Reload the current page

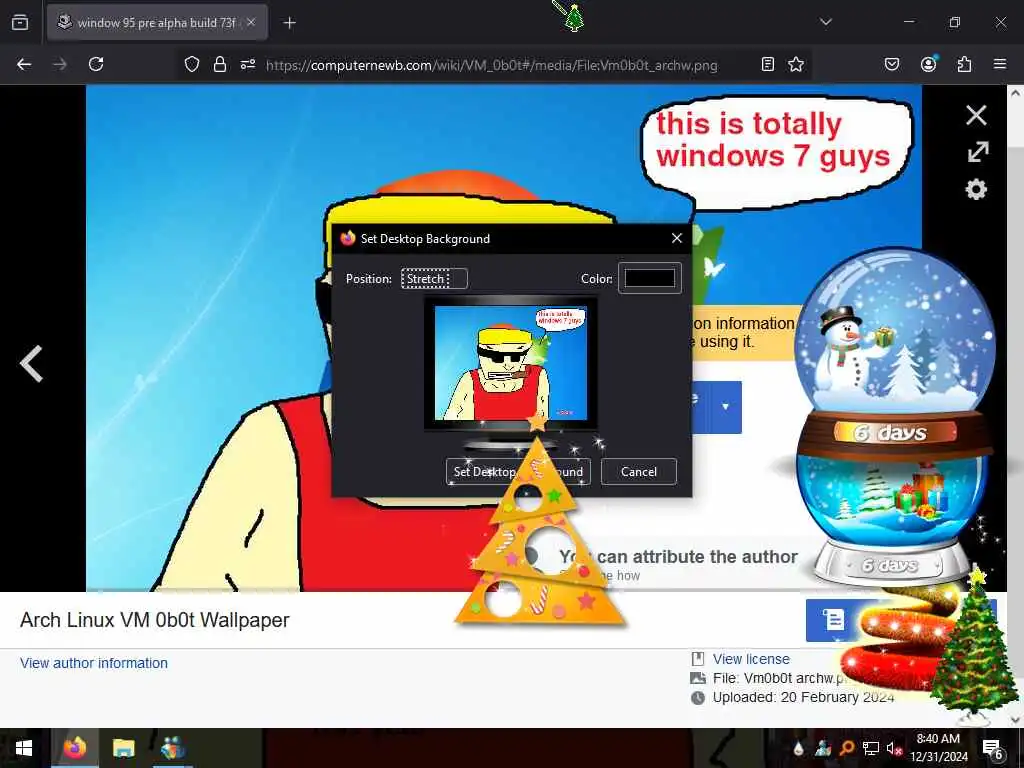[96, 64]
